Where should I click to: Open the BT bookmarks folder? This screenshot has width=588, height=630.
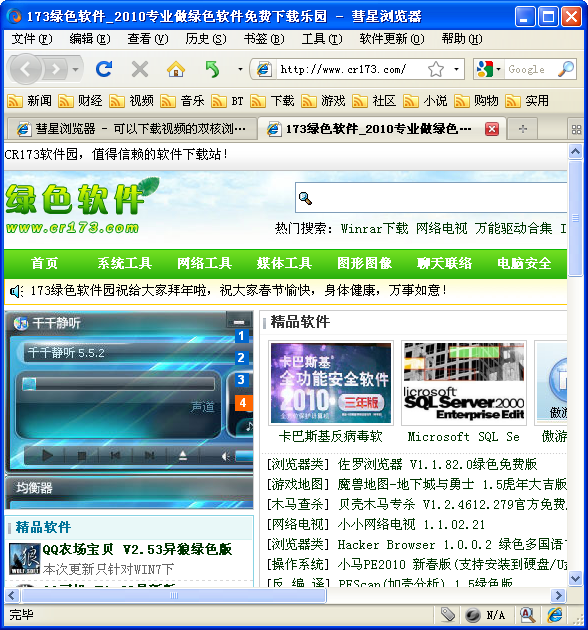tap(227, 101)
